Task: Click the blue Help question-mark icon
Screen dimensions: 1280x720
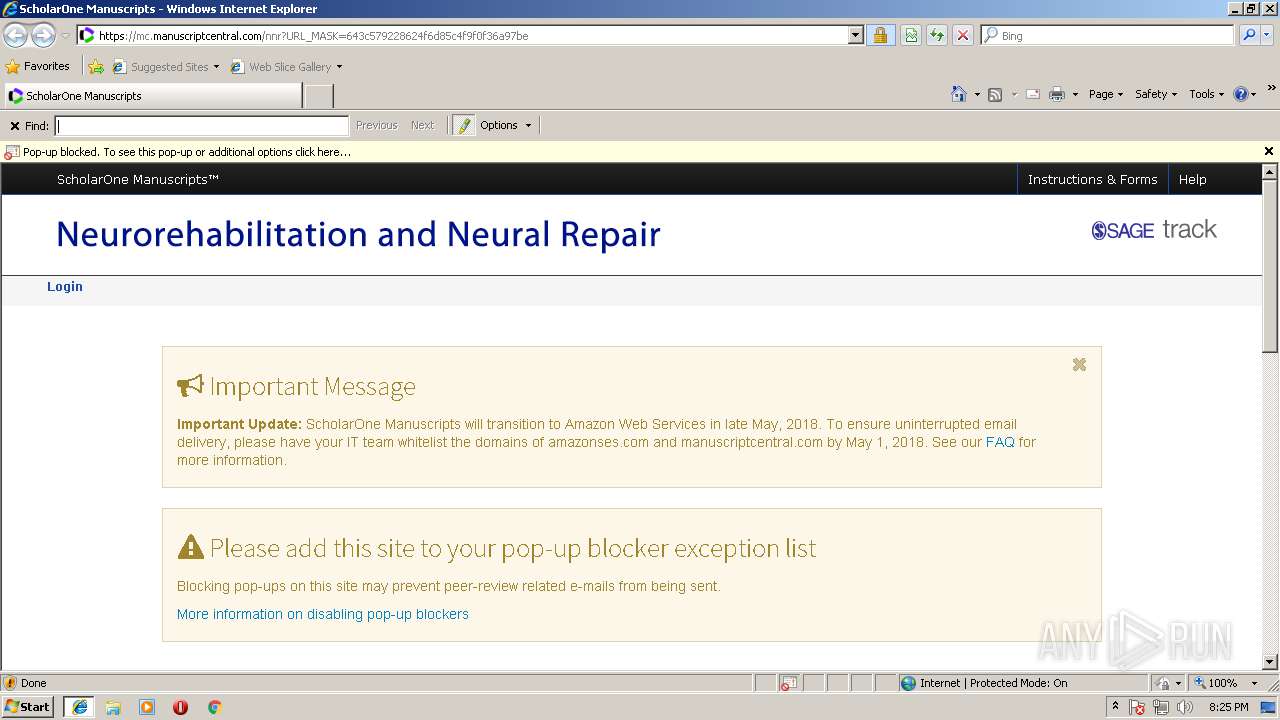Action: [x=1241, y=94]
